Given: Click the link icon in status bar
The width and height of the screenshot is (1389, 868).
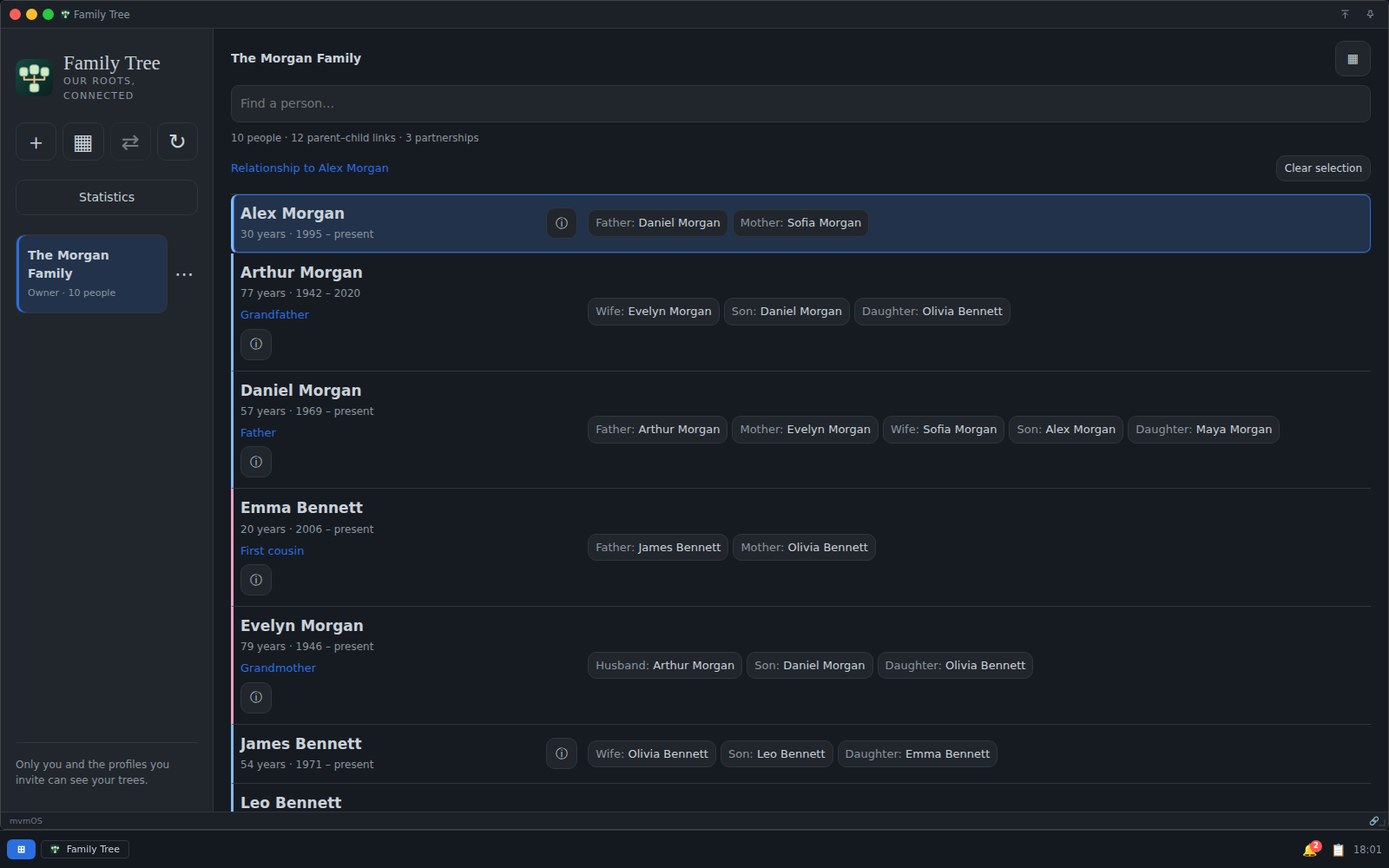Looking at the screenshot, I should (1373, 820).
